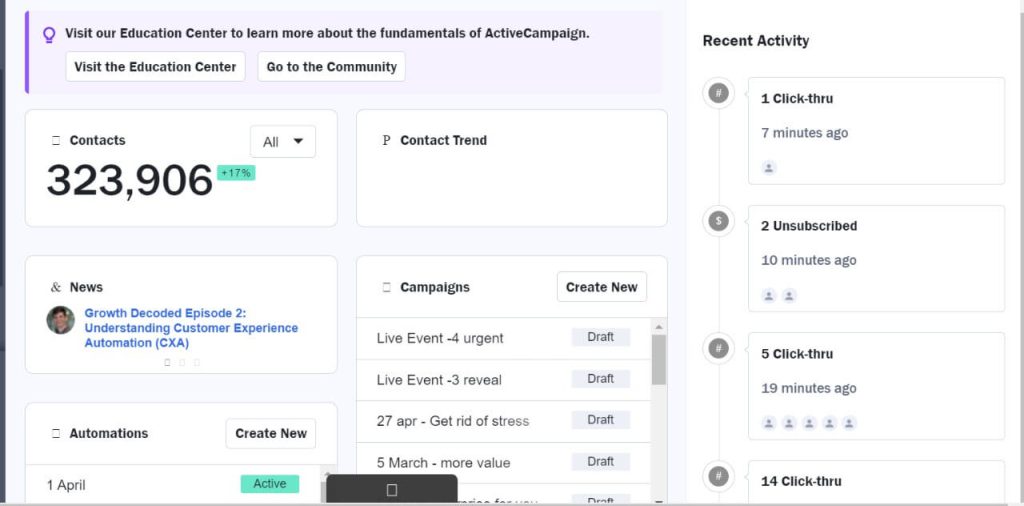The image size is (1024, 506).
Task: Click the 14 Click-thru activity title
Action: (x=801, y=481)
